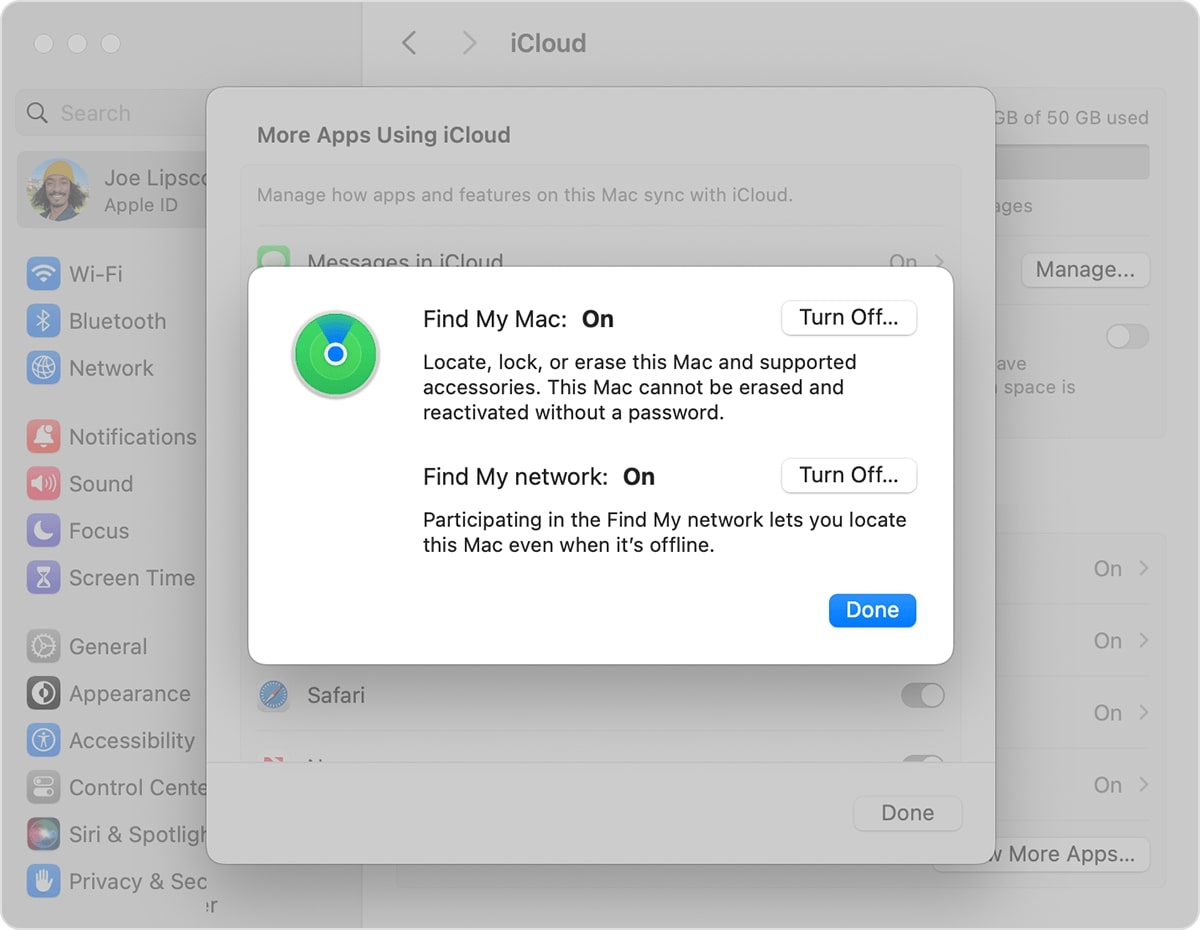Go back with the left chevron

(x=409, y=43)
